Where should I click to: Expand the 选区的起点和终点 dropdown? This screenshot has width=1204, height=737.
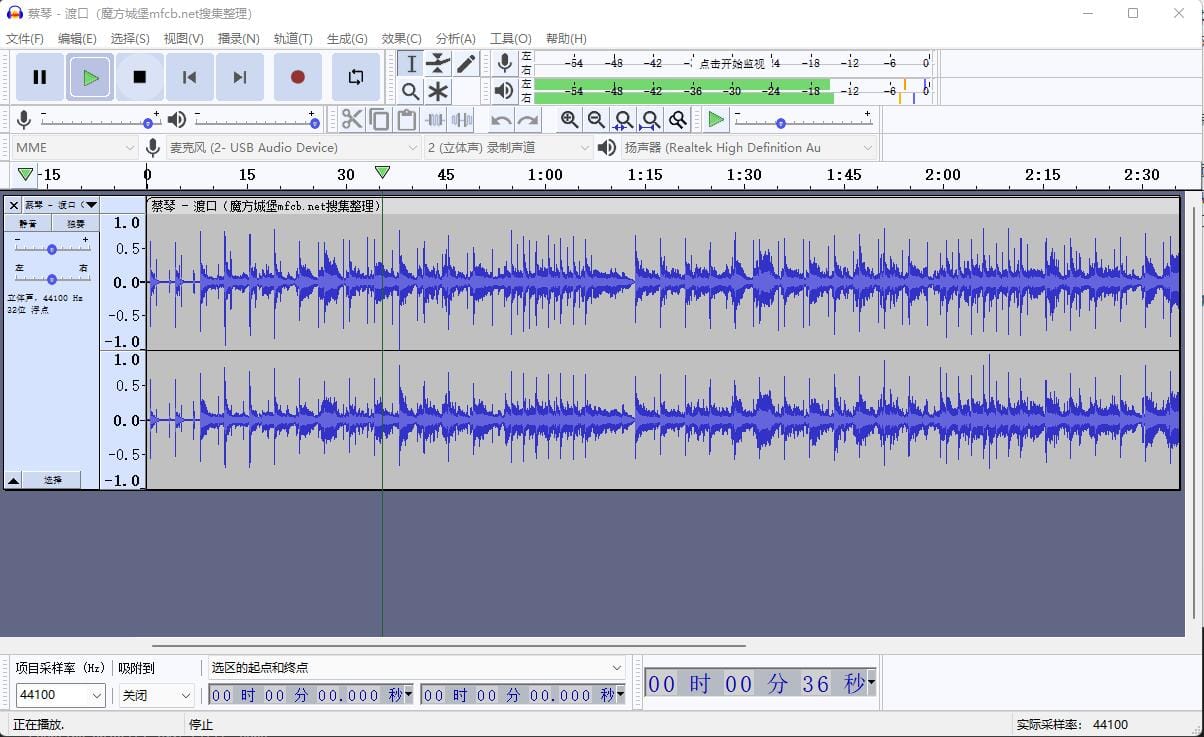(416, 667)
